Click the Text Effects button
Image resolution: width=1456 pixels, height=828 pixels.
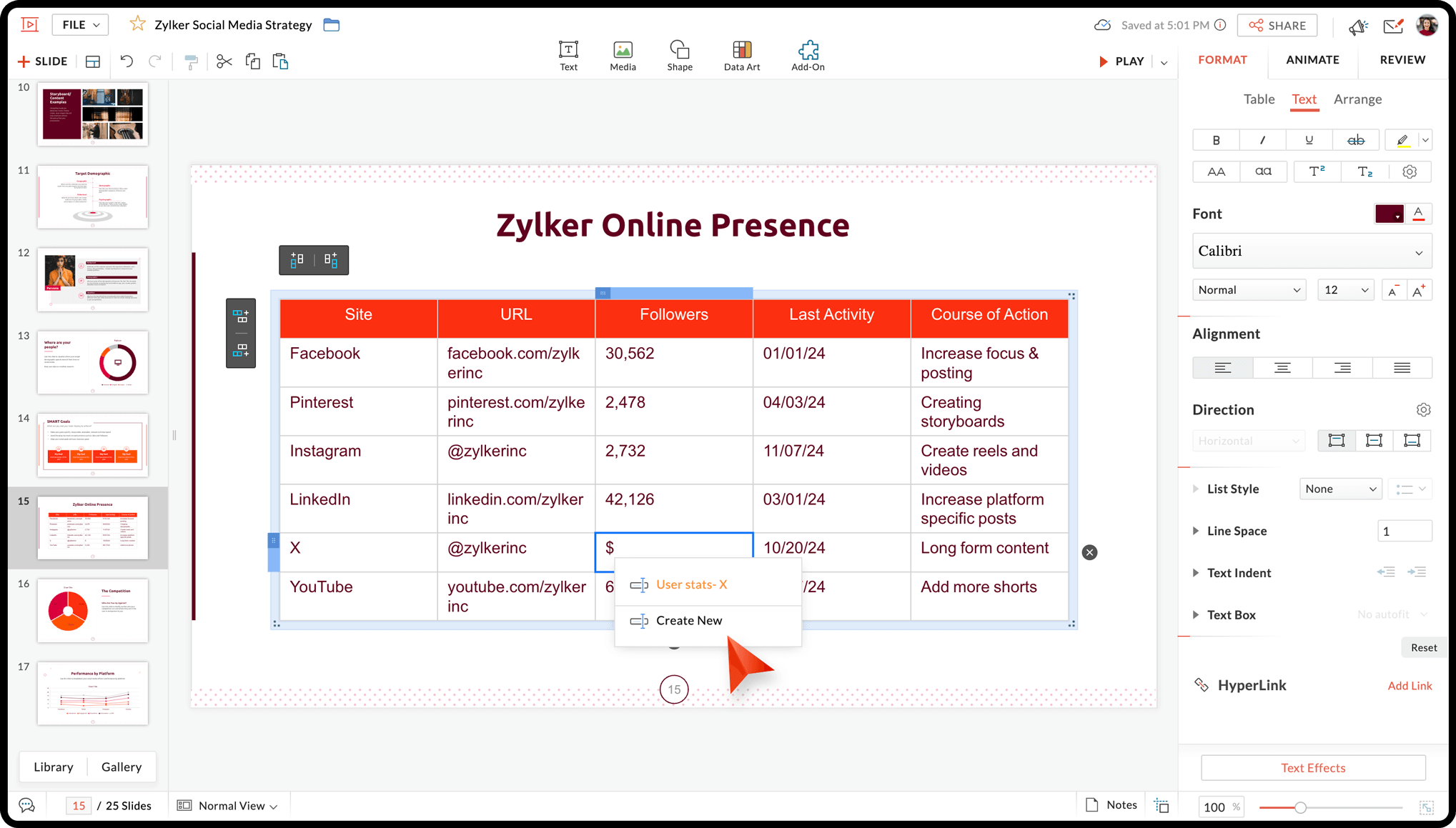click(1312, 768)
